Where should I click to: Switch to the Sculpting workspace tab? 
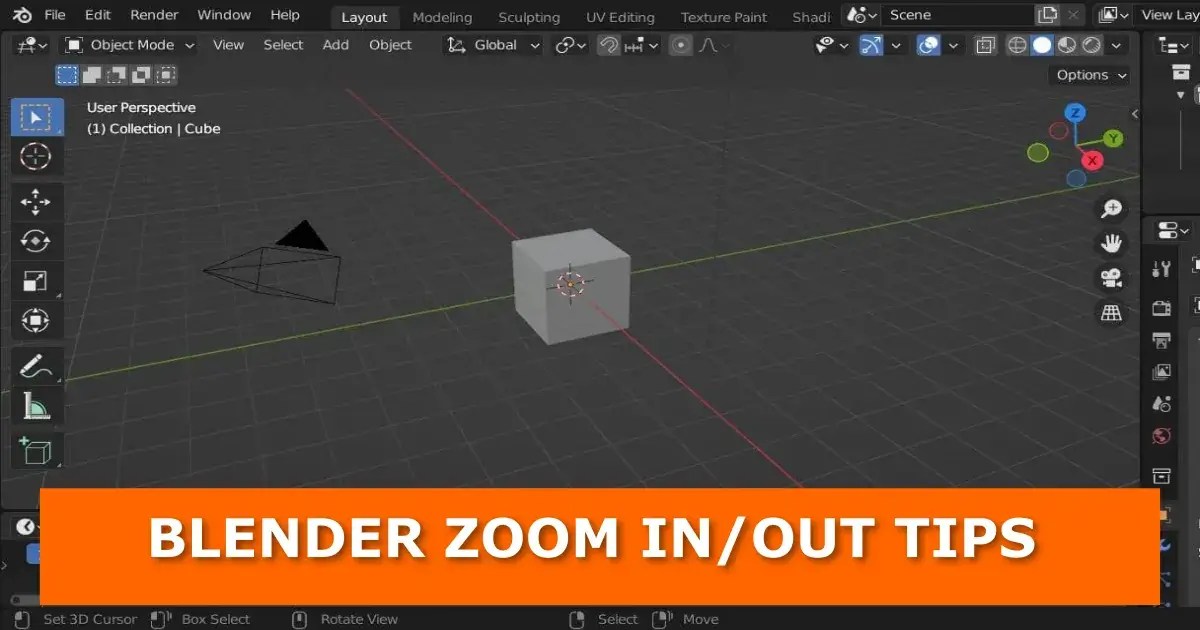529,17
